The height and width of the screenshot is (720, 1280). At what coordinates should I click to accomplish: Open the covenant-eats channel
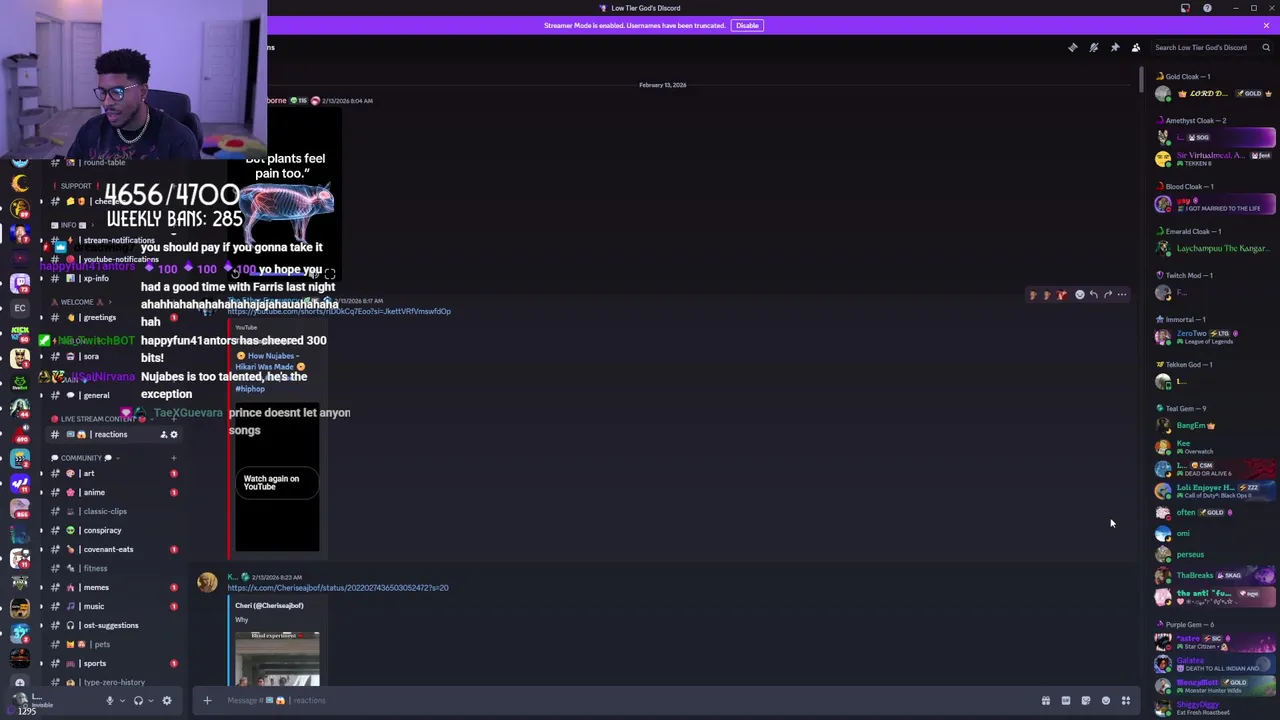pyautogui.click(x=115, y=549)
